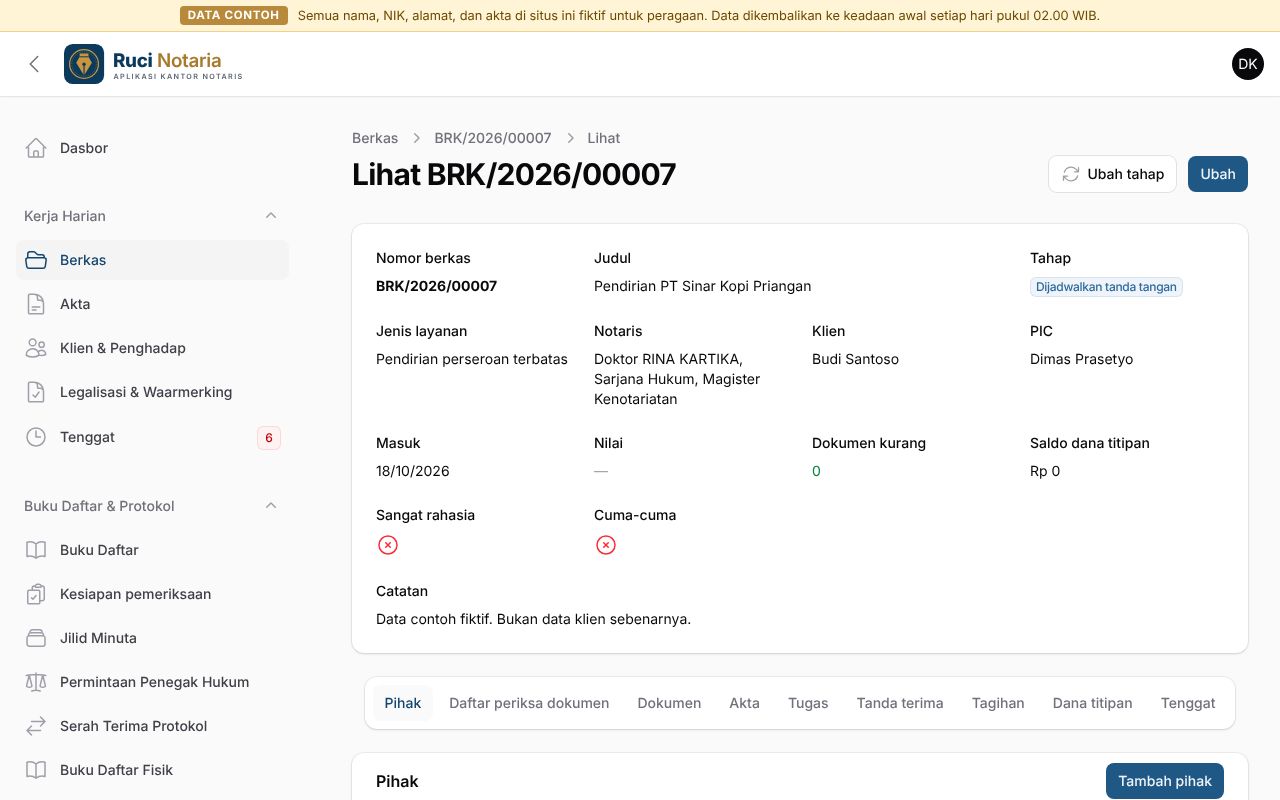This screenshot has height=800, width=1280.
Task: Click the Berkas folder icon
Action: coord(36,260)
